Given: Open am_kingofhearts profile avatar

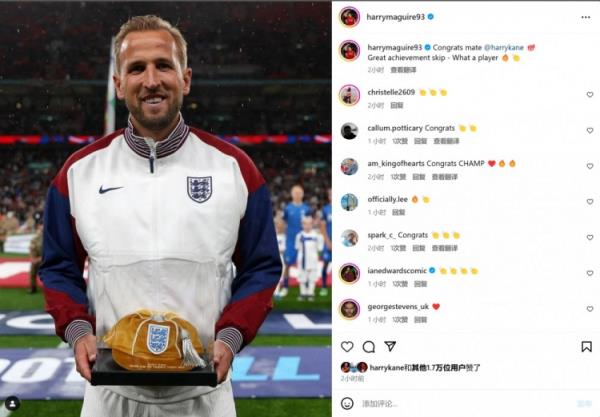Looking at the screenshot, I should point(349,166).
